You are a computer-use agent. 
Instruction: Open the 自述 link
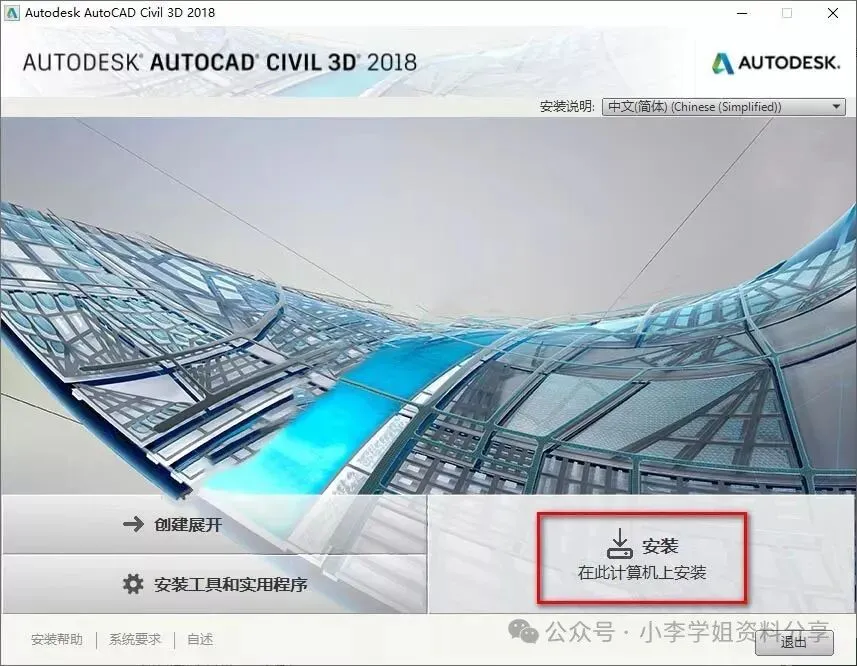pos(200,639)
